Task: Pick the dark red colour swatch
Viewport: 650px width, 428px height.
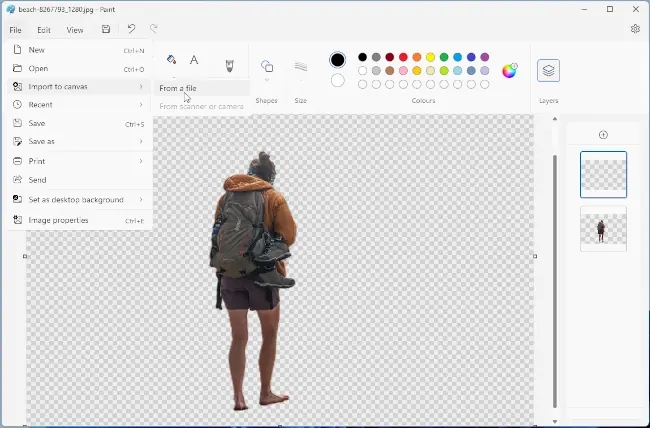Action: 389,57
